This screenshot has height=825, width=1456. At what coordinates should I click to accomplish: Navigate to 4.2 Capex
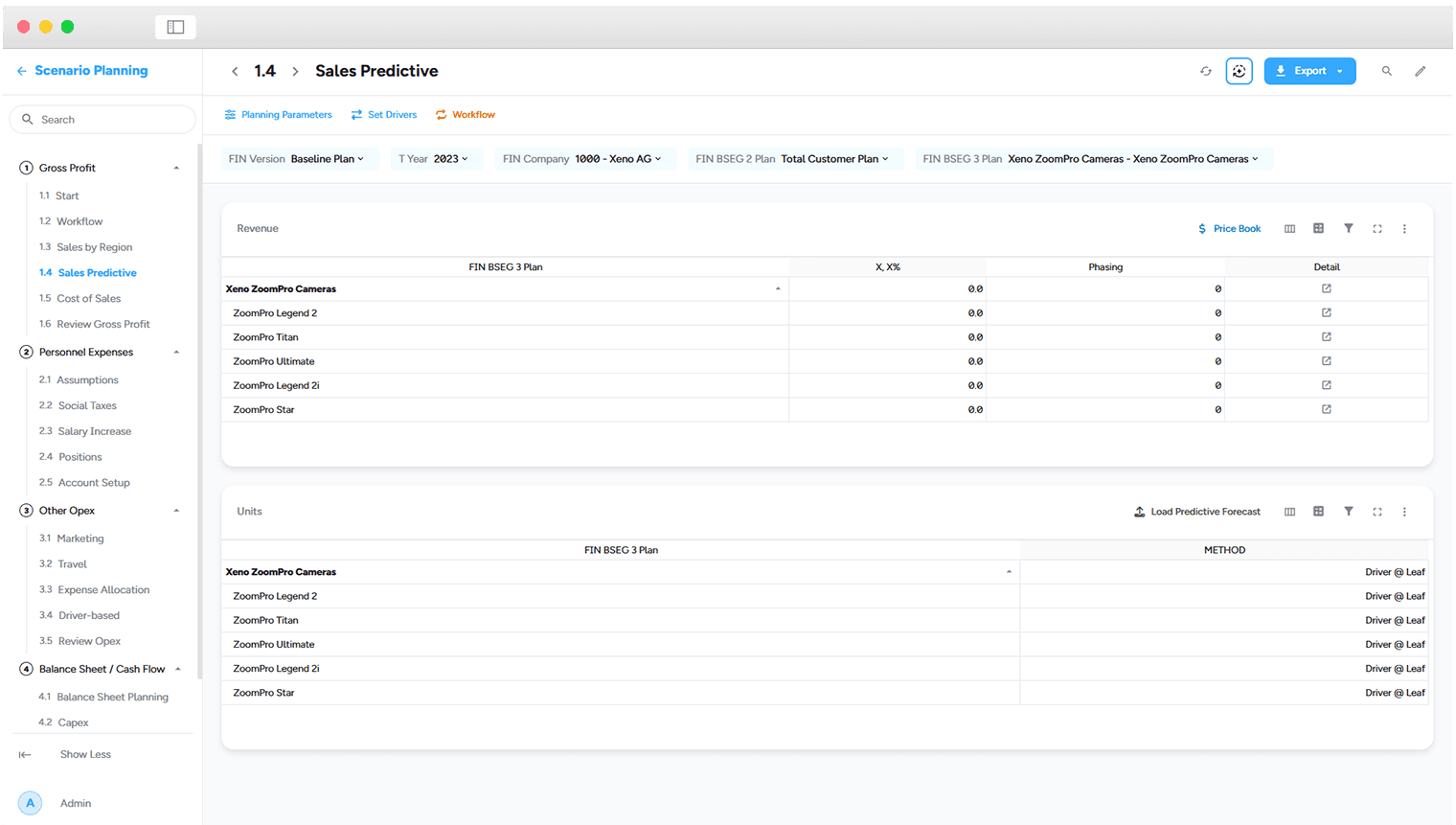click(63, 722)
